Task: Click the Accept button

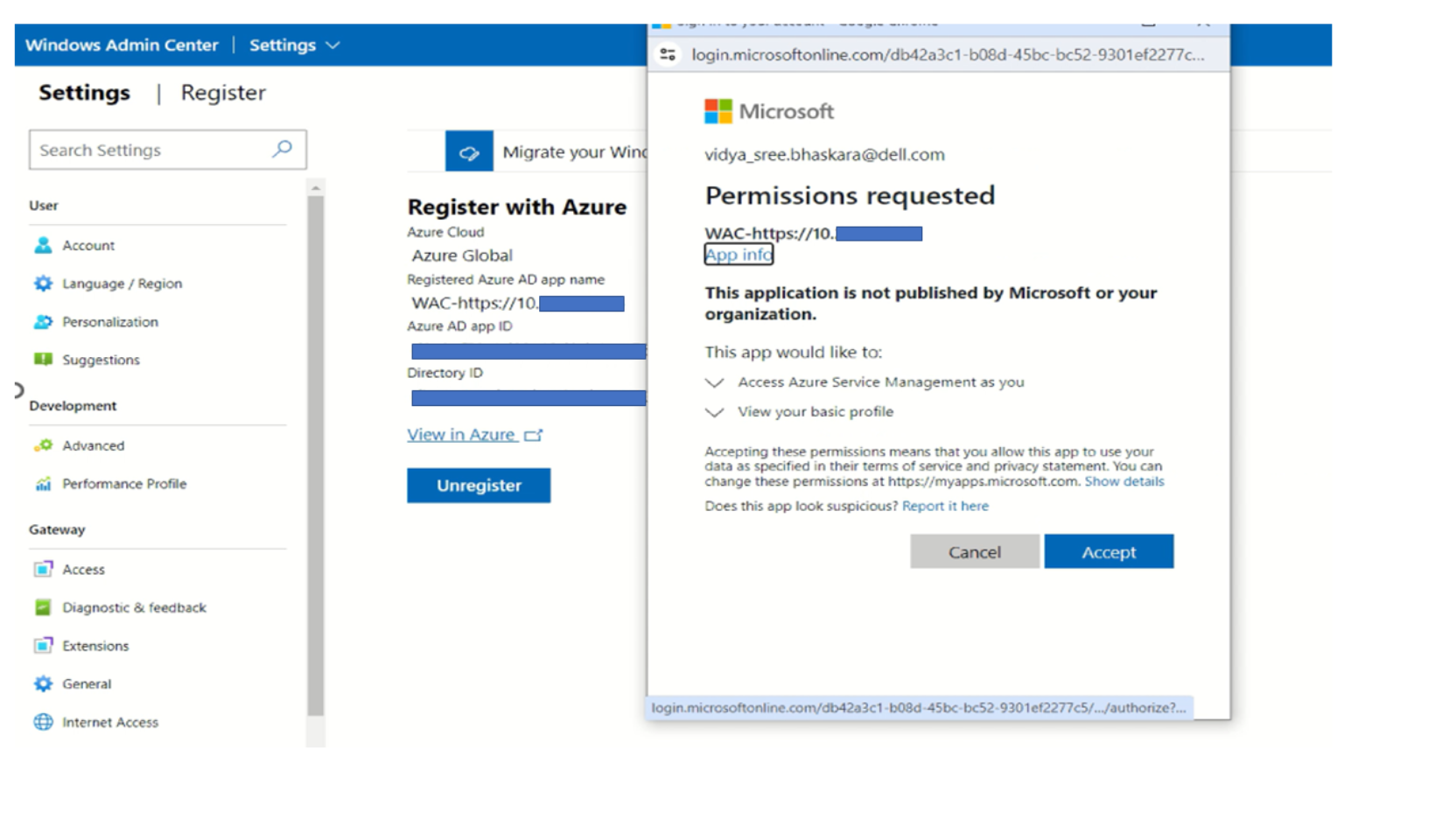Action: click(x=1109, y=551)
